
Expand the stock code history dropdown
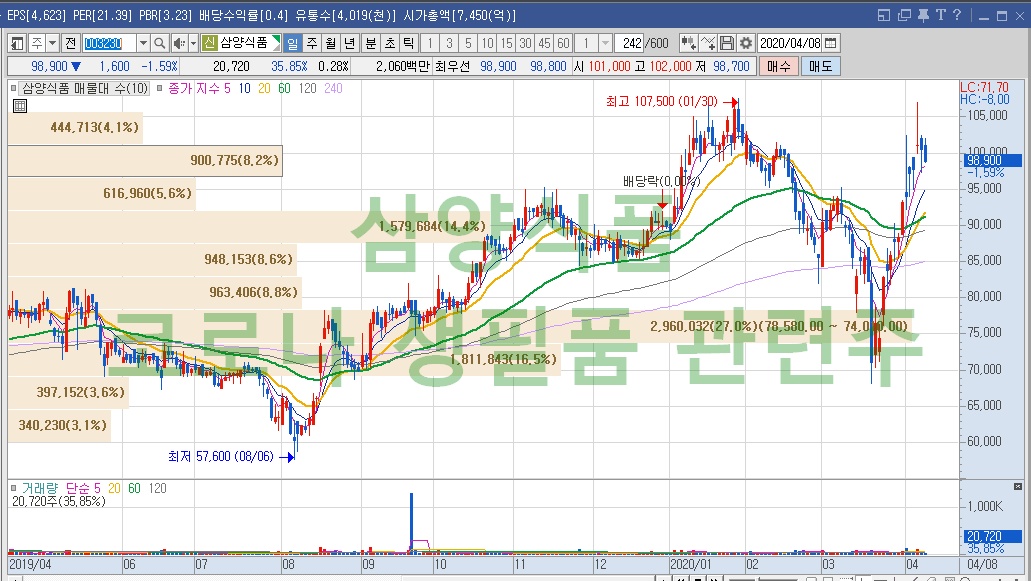(143, 43)
